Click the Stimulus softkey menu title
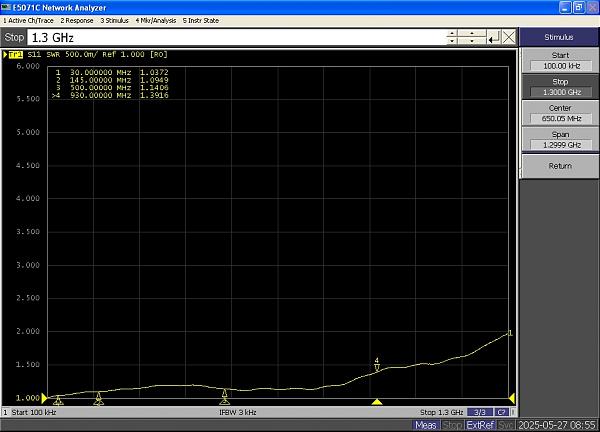 click(559, 37)
